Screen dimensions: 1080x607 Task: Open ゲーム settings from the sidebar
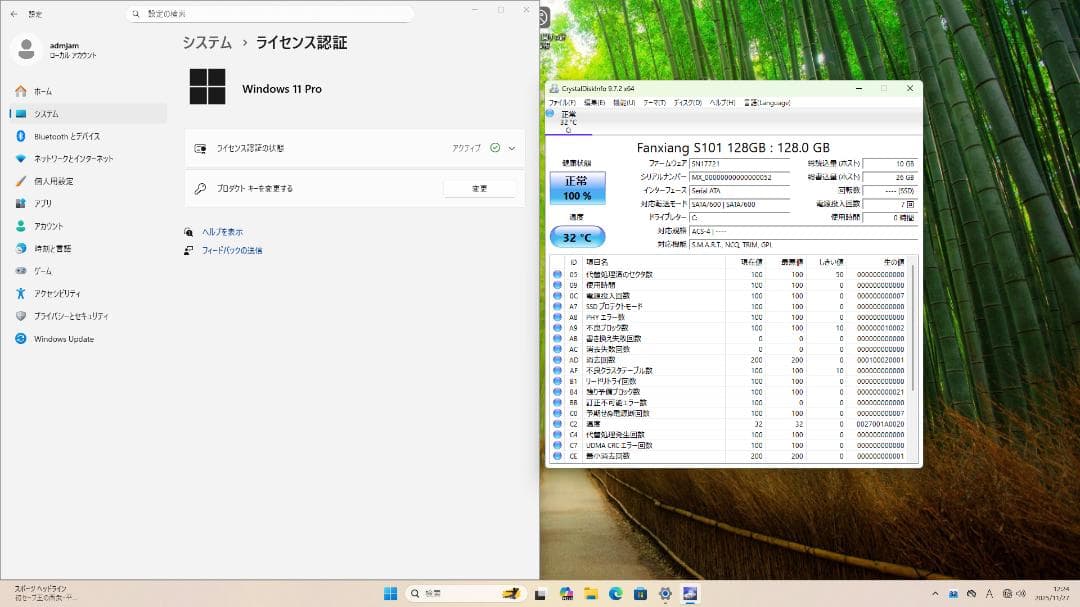point(42,271)
